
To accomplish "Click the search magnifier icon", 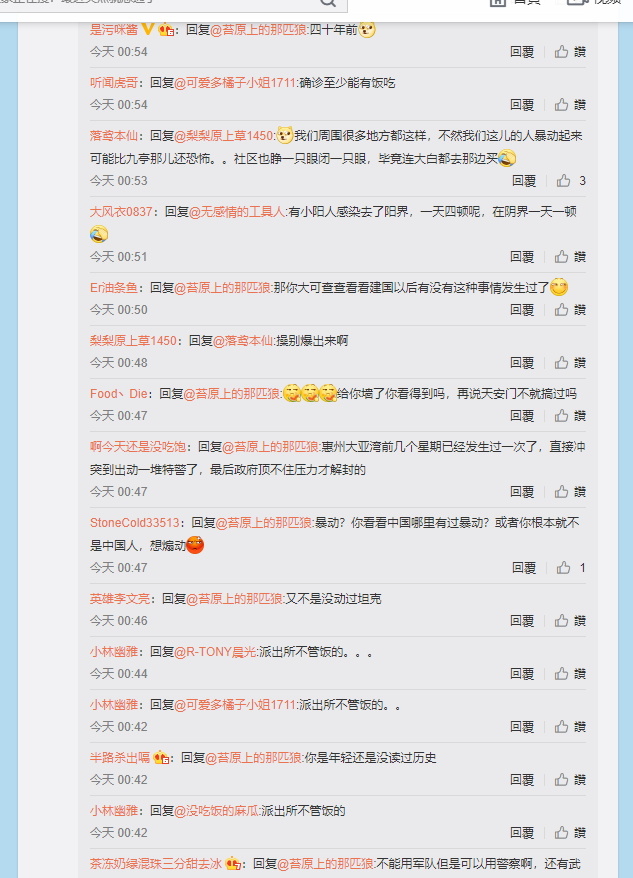I will (329, 3).
